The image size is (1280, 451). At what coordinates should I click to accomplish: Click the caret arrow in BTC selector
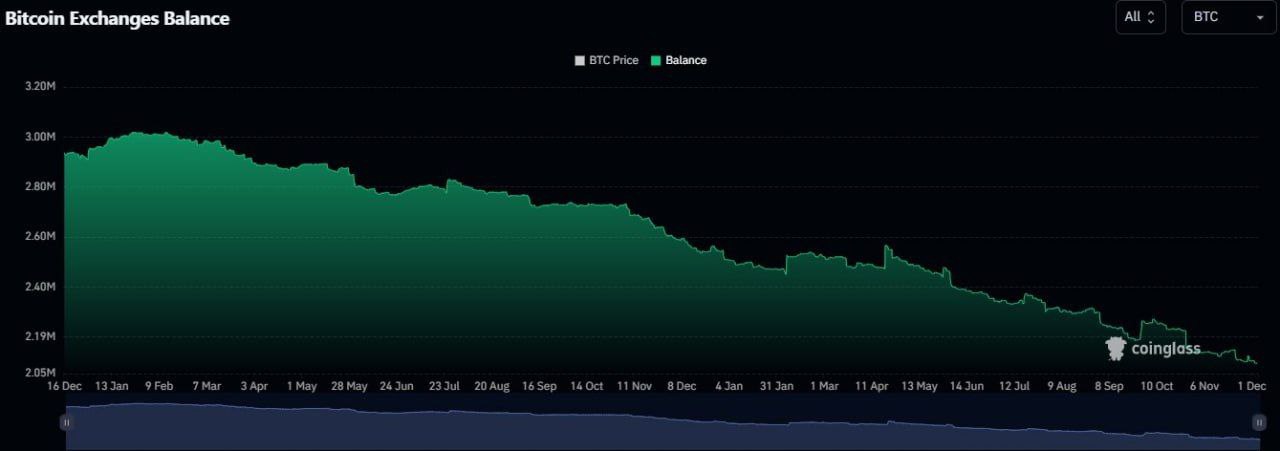click(x=1259, y=18)
